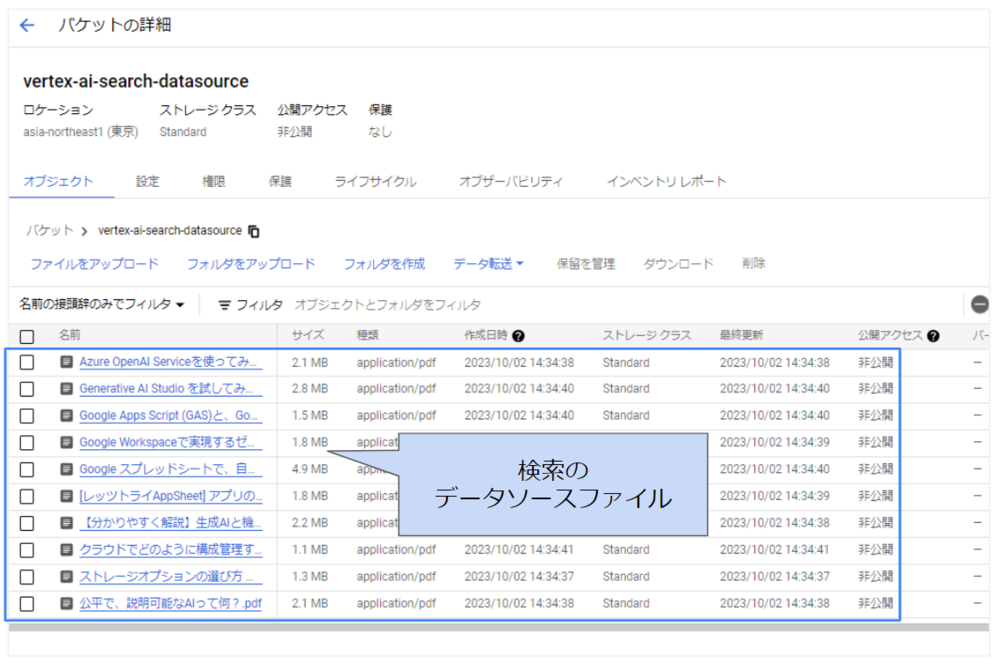This screenshot has width=1000, height=666.
Task: Click help icon next to 公開アクセス header
Action: coord(933,336)
